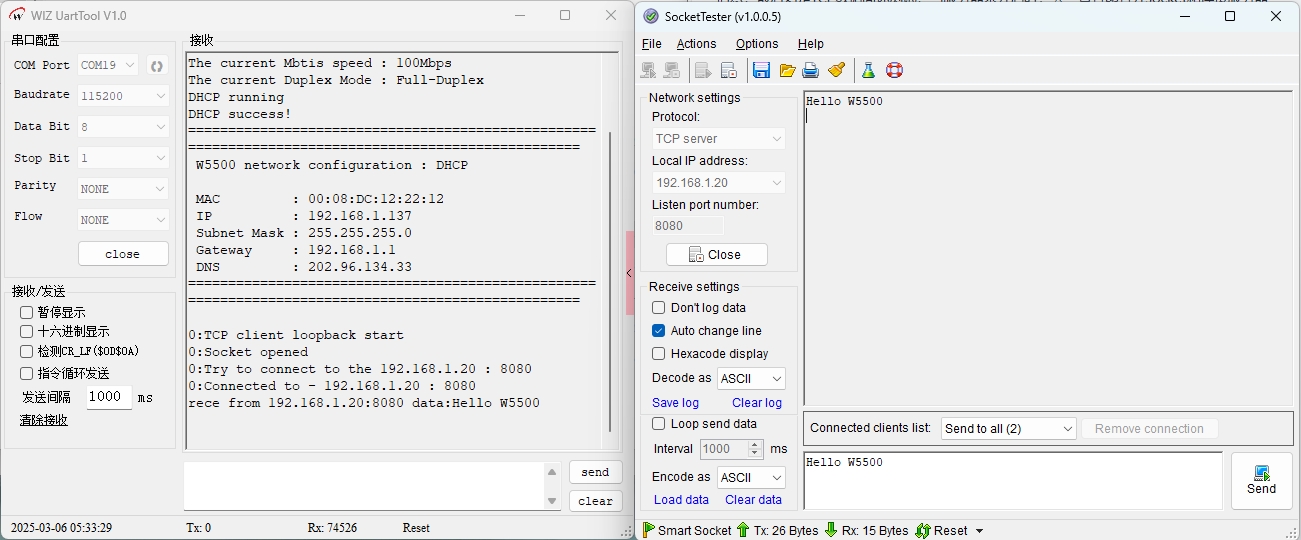Image resolution: width=1301 pixels, height=540 pixels.
Task: Click the printer icon in SocketTester toolbar
Action: pyautogui.click(x=811, y=70)
